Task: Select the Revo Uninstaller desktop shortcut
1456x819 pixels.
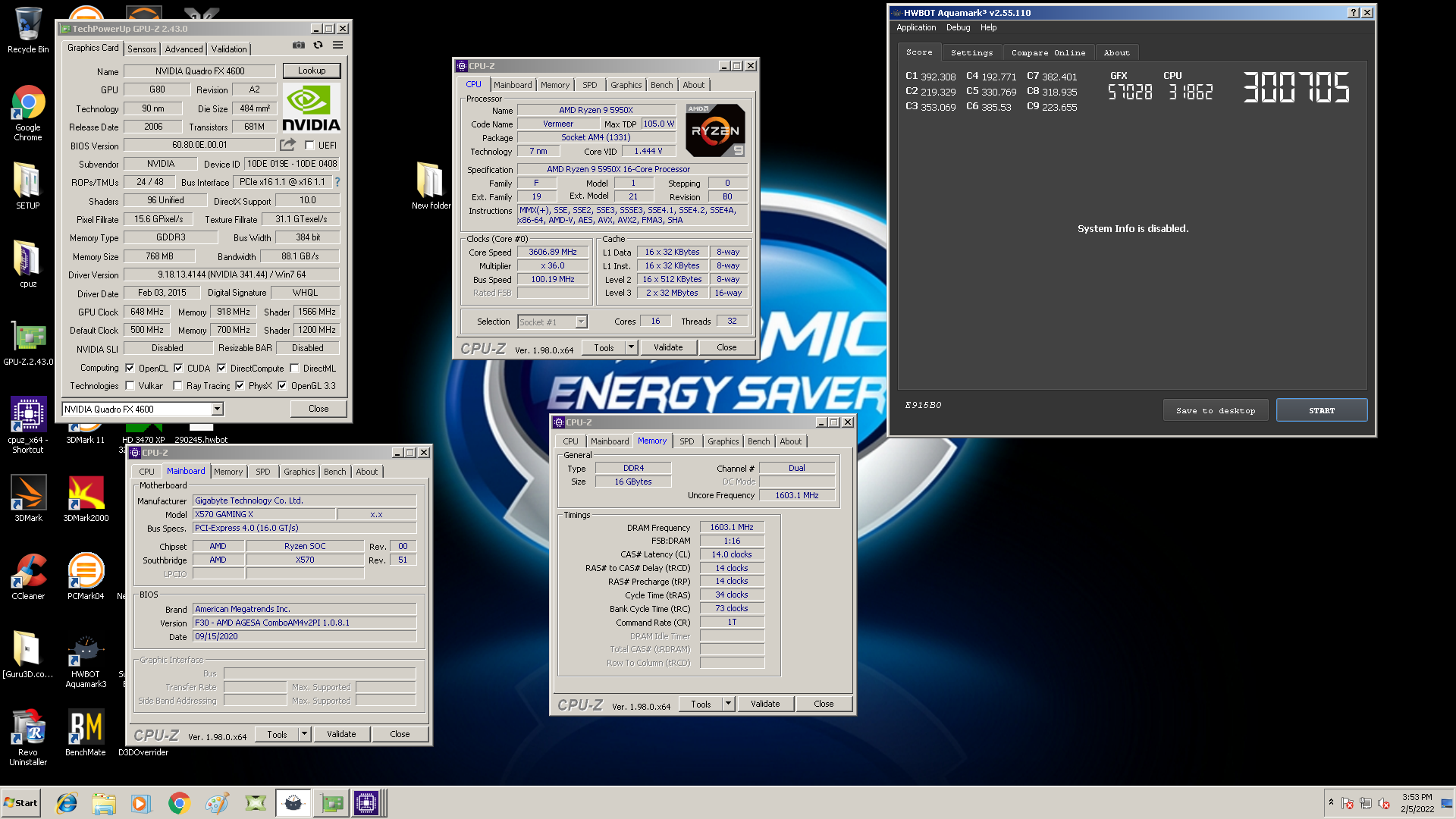Action: 28,737
